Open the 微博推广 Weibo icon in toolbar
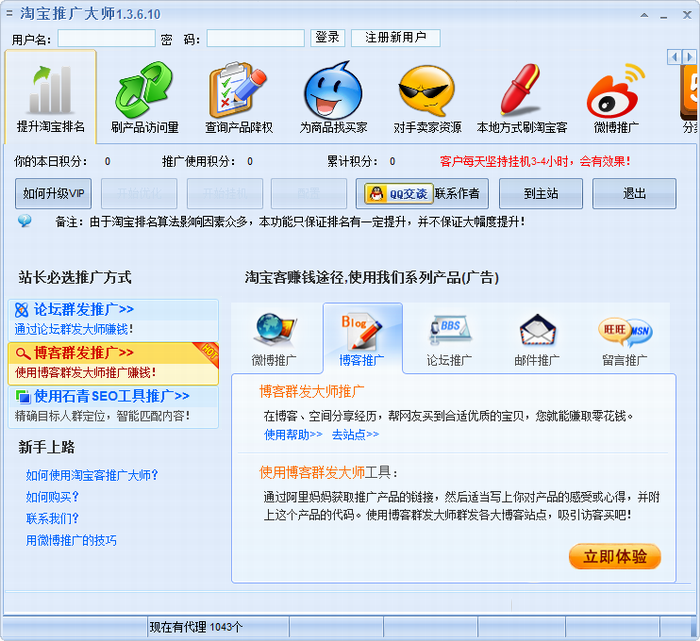 pos(616,91)
